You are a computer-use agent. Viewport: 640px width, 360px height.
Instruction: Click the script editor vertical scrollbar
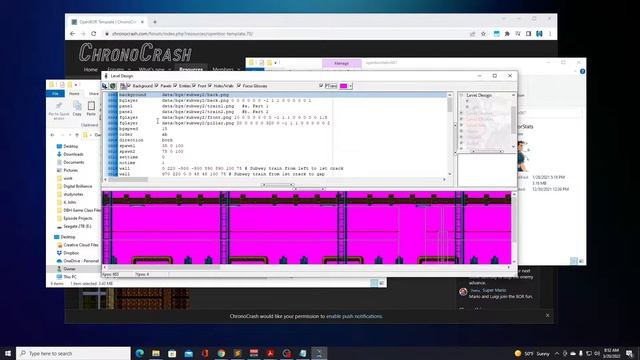[450, 135]
